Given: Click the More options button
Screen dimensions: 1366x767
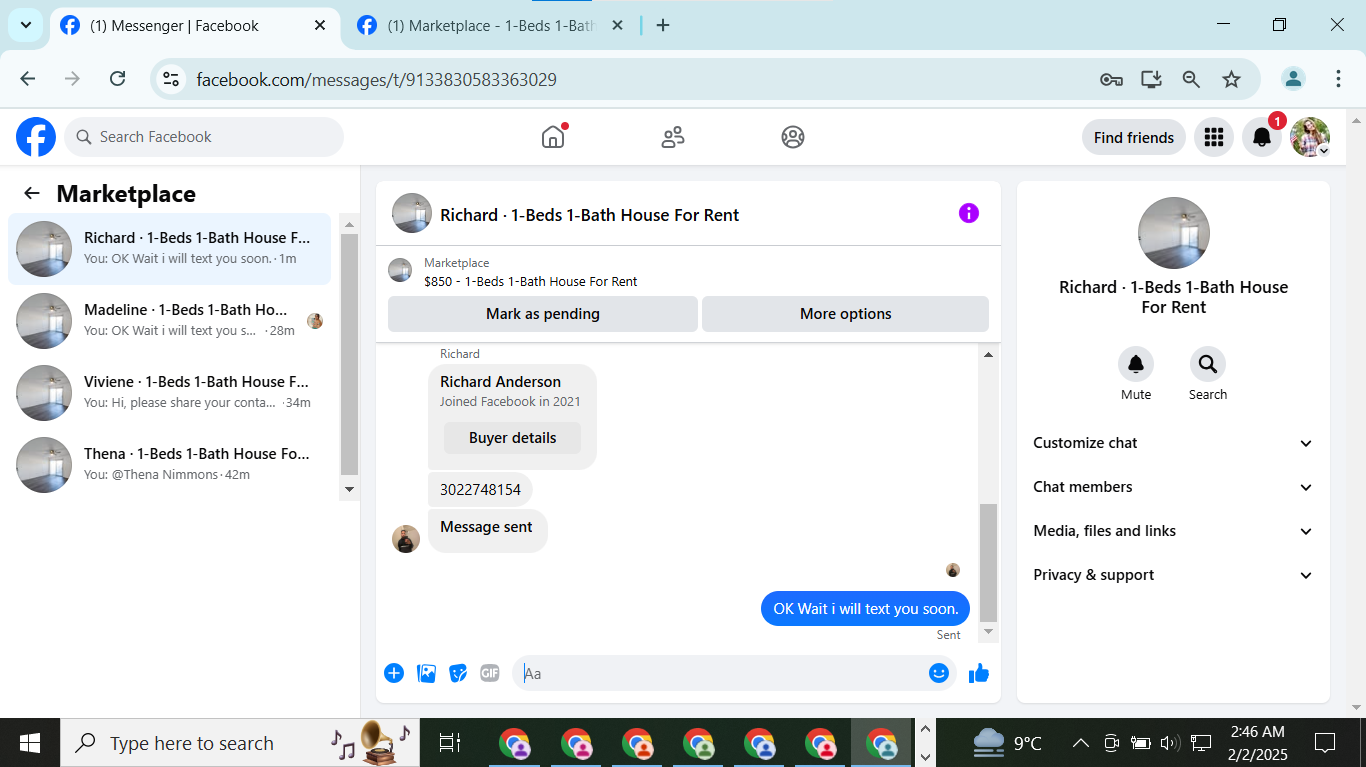Looking at the screenshot, I should 846,314.
